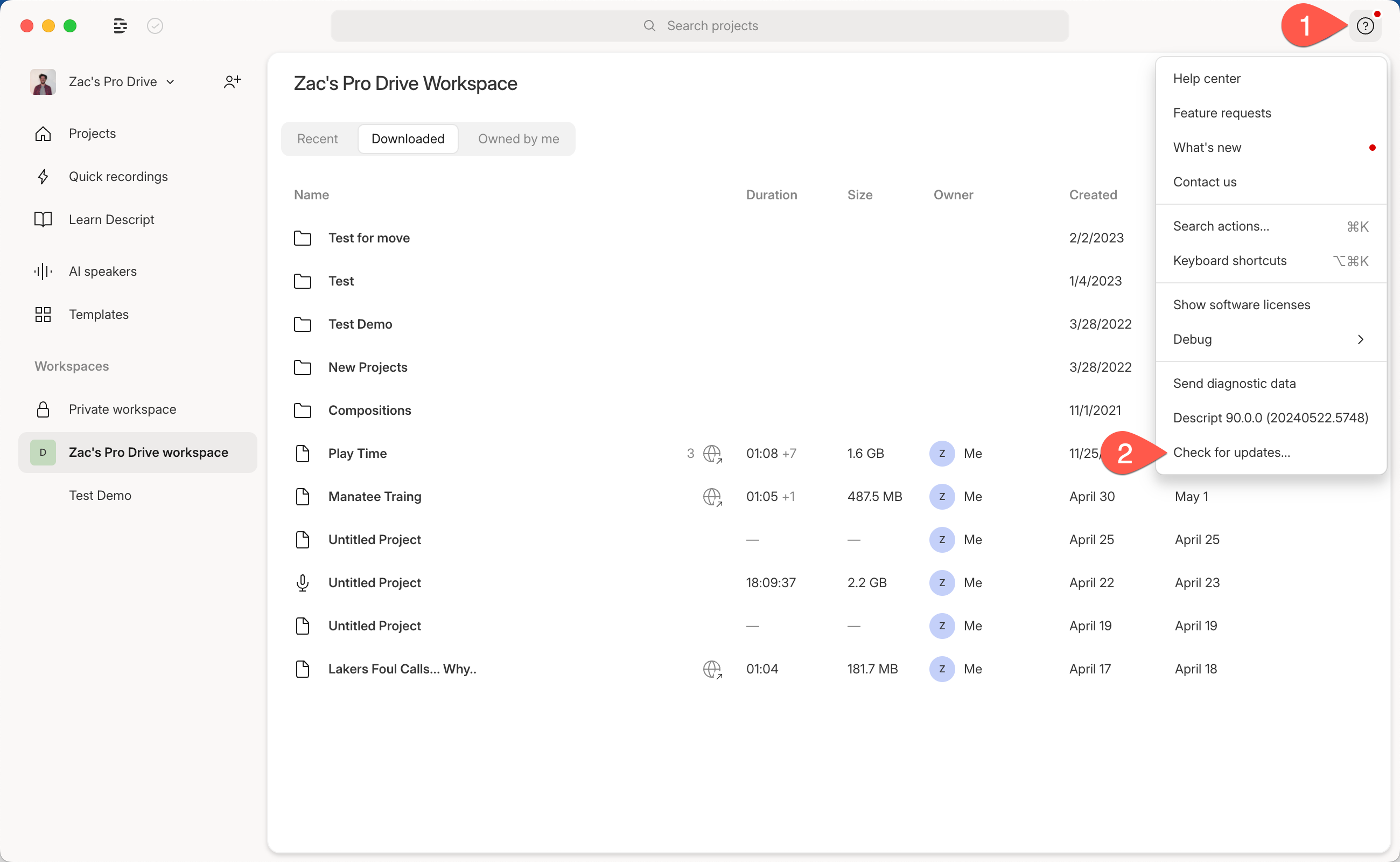Click Show software licenses

tap(1242, 304)
